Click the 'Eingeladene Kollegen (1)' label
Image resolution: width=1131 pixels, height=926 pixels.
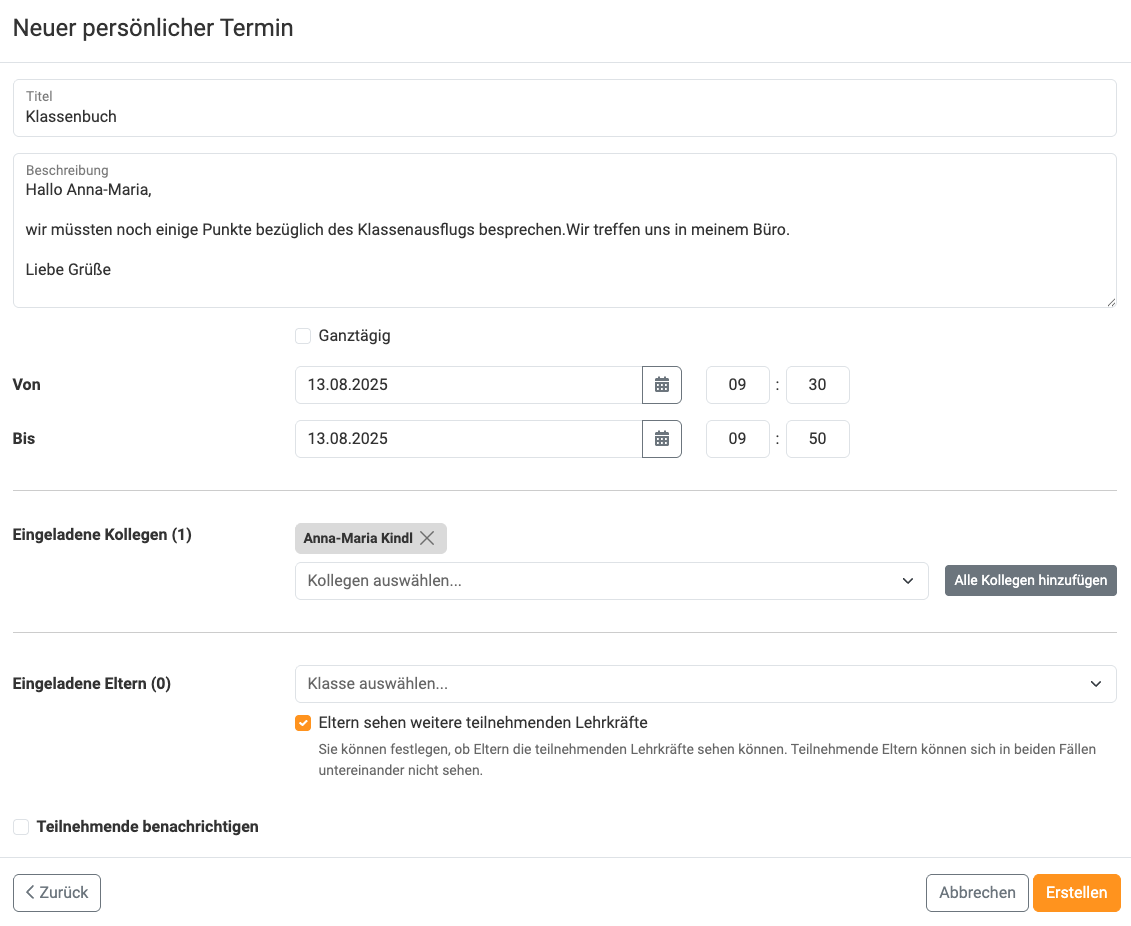click(102, 535)
